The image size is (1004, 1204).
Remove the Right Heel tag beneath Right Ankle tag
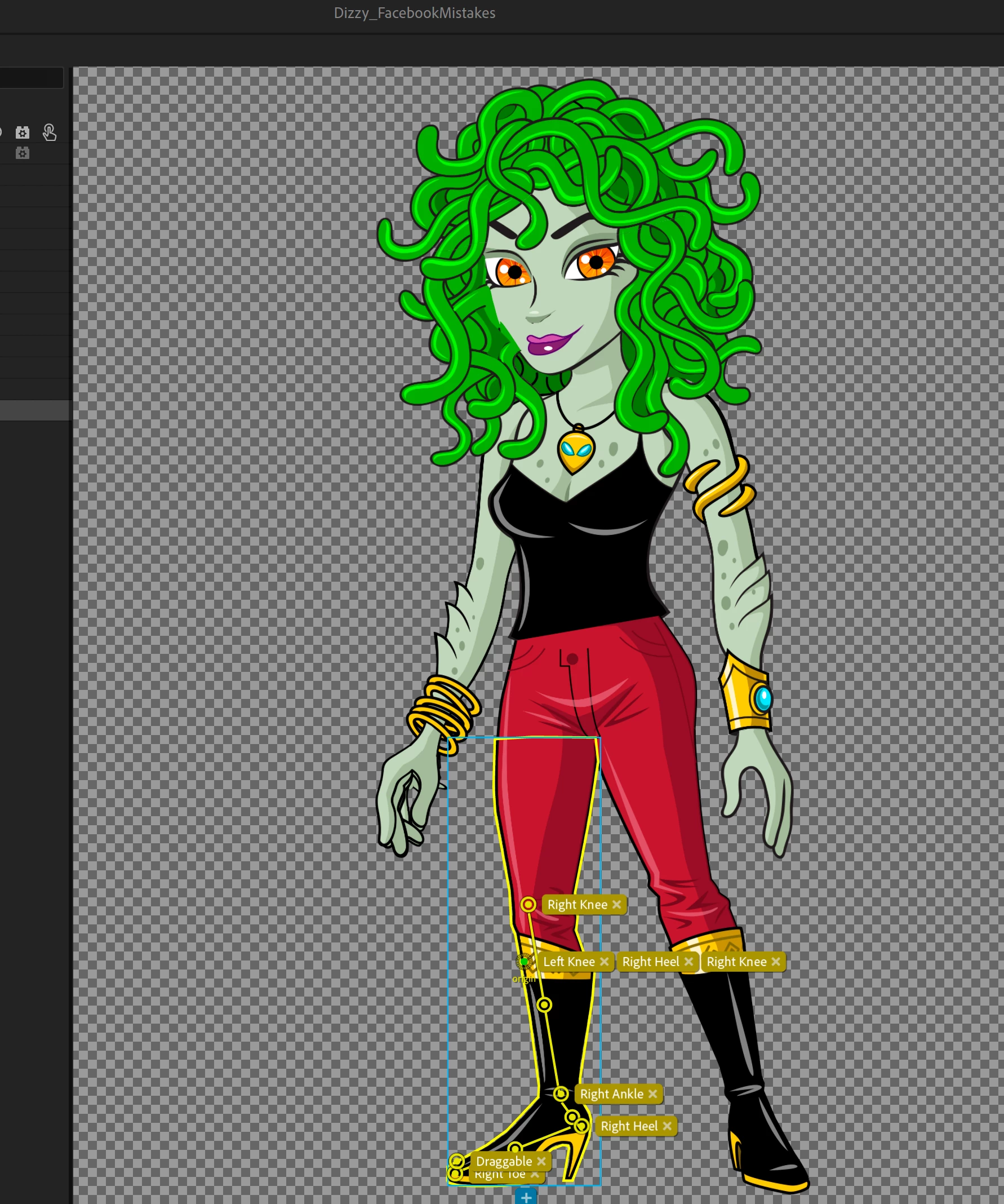click(x=667, y=1126)
